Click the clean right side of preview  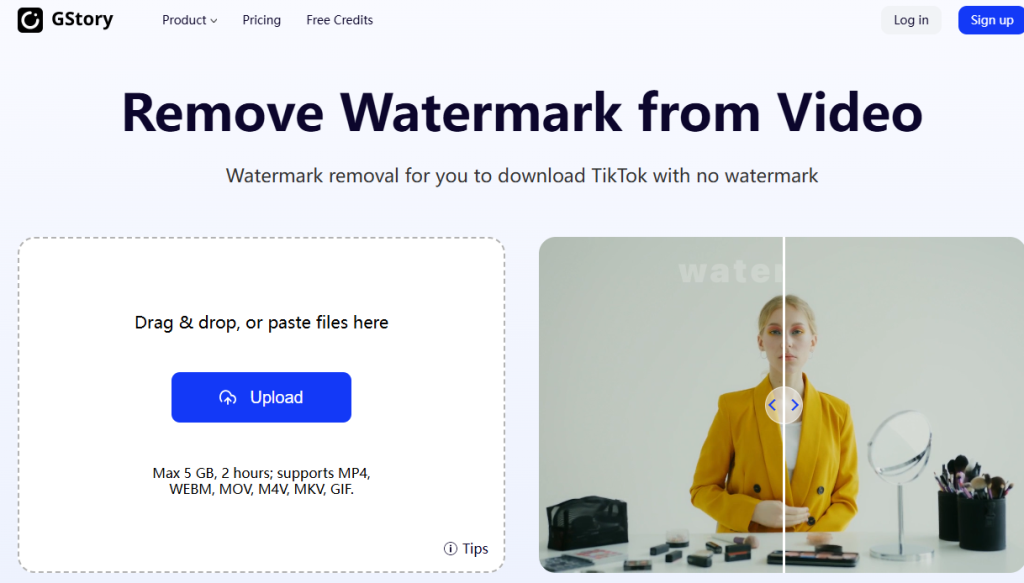(x=904, y=405)
